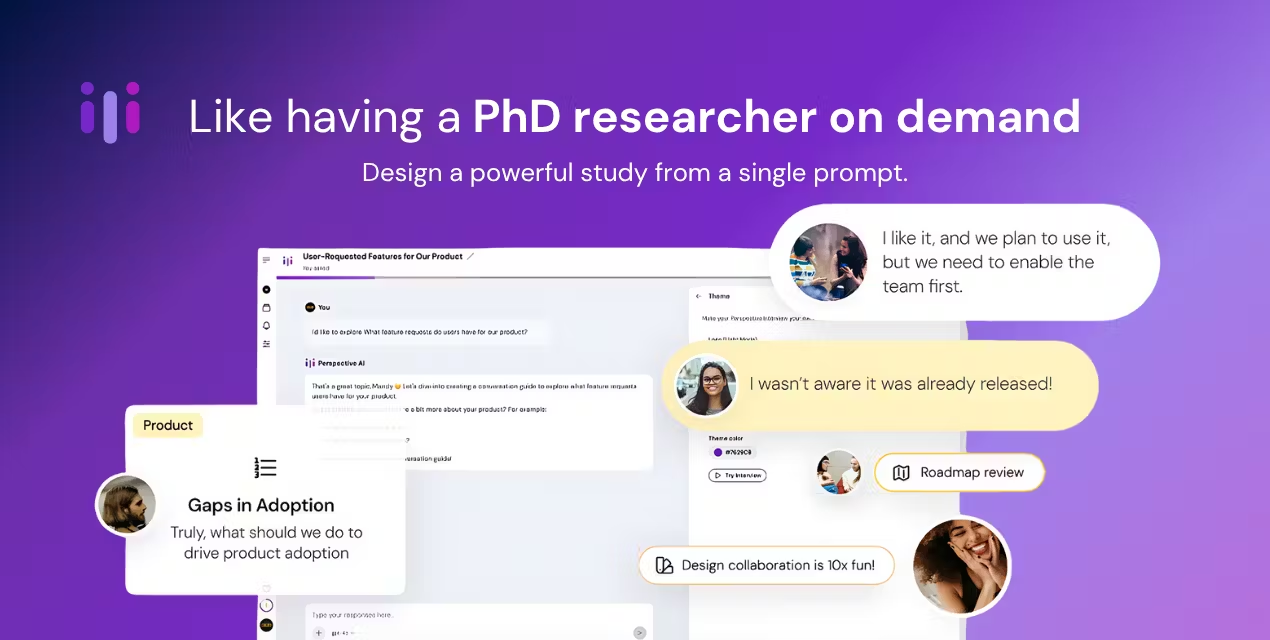Click the send arrow in response box
This screenshot has width=1270, height=640.
pos(640,633)
